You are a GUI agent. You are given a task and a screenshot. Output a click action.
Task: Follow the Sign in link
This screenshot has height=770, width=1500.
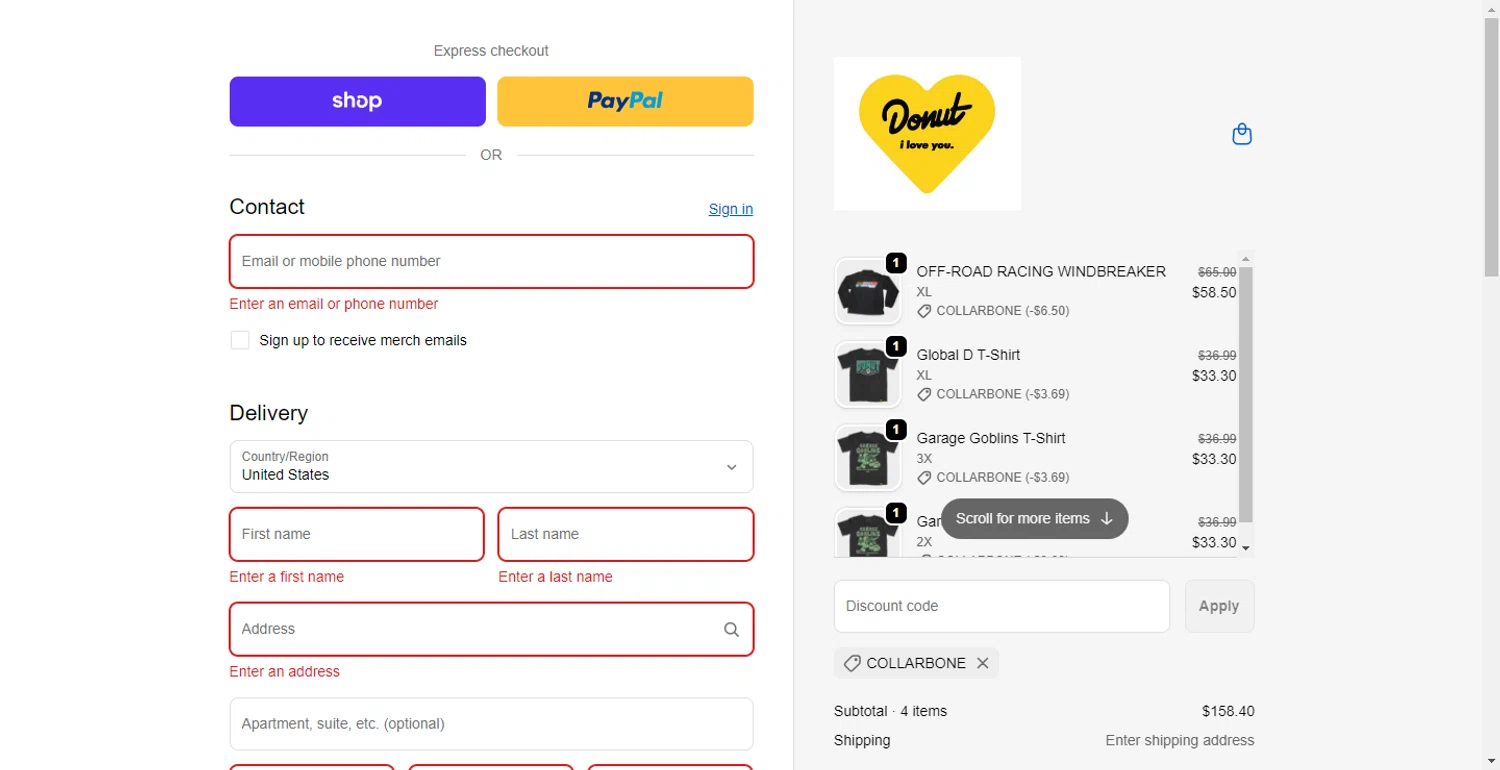[x=730, y=209]
